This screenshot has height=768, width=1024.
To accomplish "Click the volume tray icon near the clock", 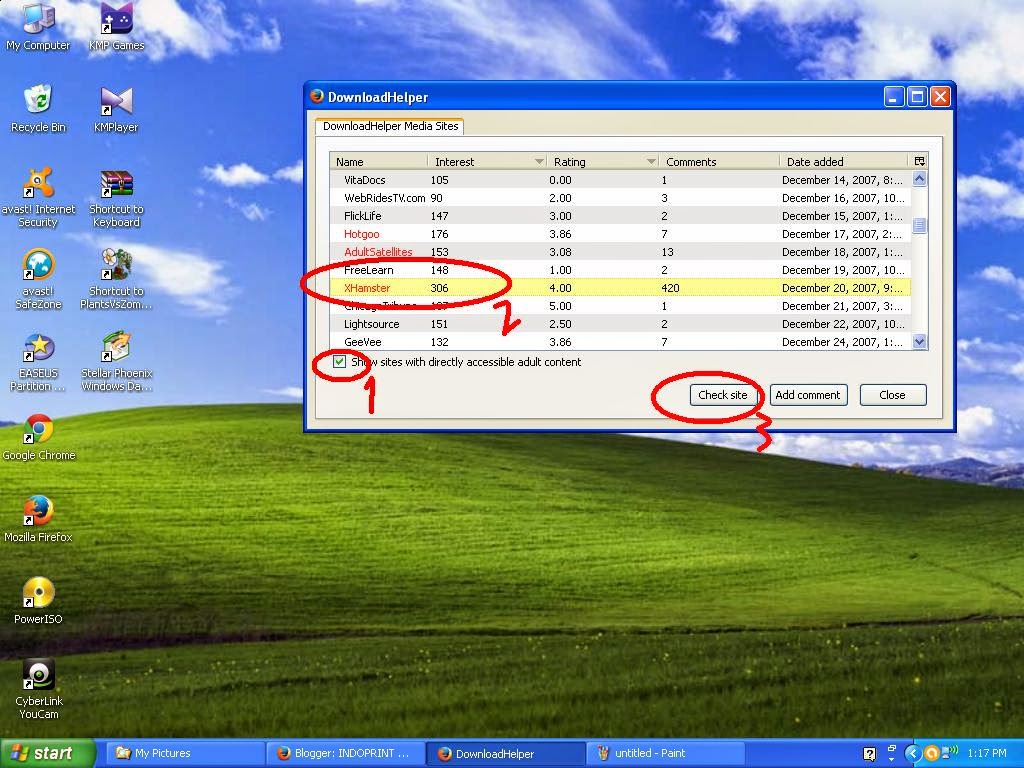I will 952,752.
